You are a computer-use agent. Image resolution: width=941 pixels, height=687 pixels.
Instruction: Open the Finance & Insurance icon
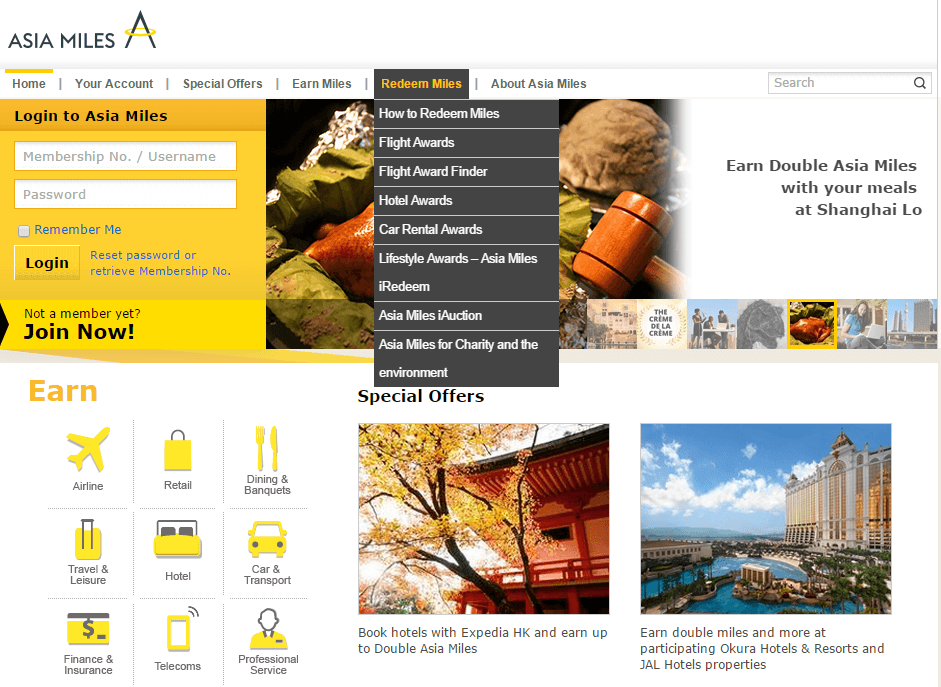[x=88, y=628]
